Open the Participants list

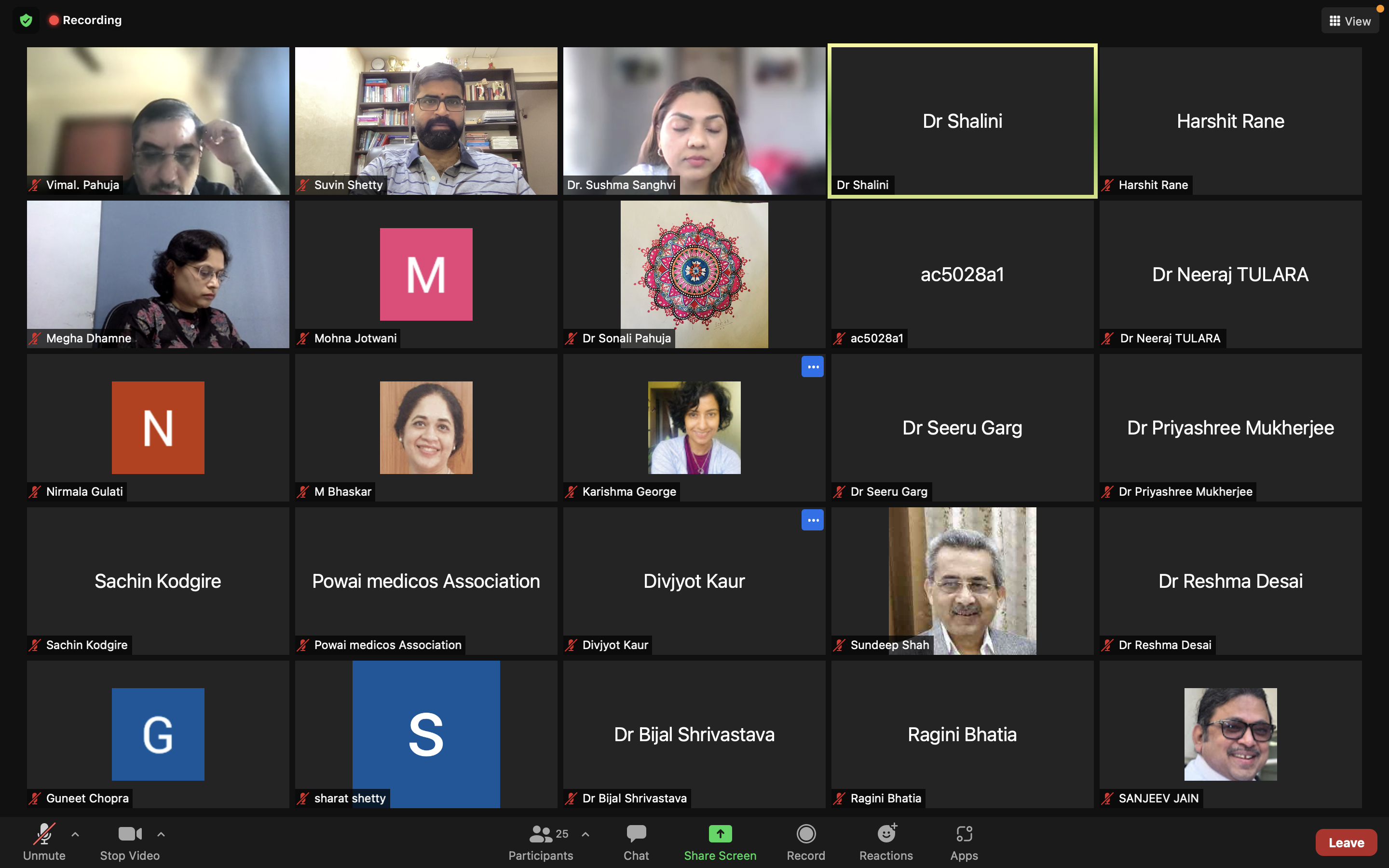tap(540, 841)
